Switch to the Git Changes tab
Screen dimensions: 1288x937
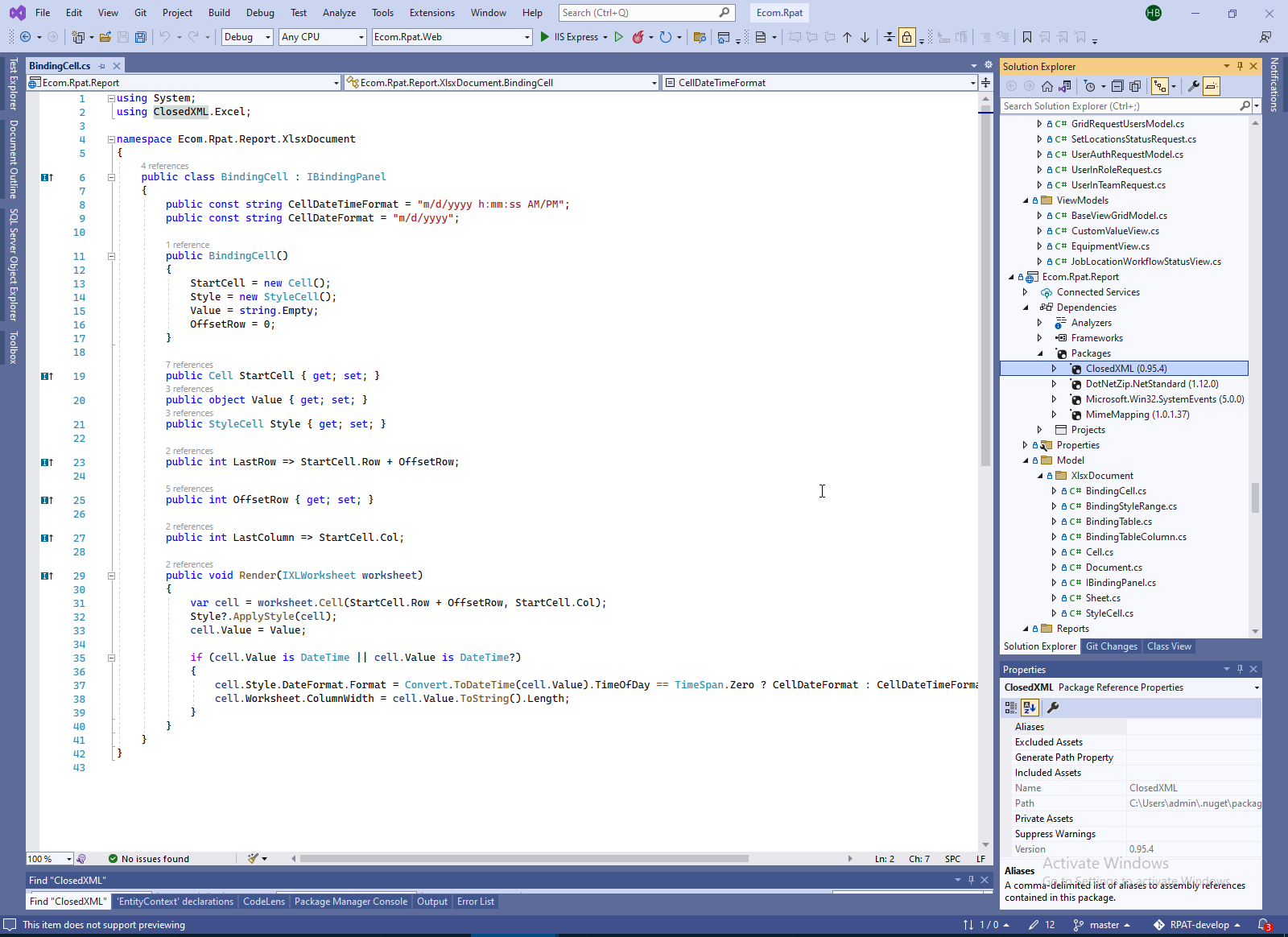[x=1111, y=646]
